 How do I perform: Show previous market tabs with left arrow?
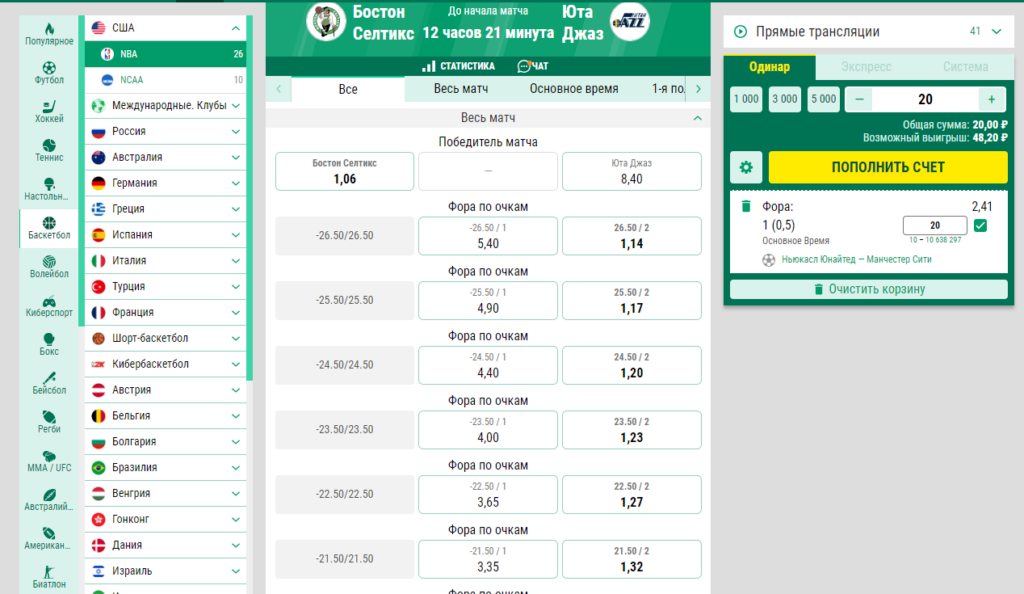point(279,89)
